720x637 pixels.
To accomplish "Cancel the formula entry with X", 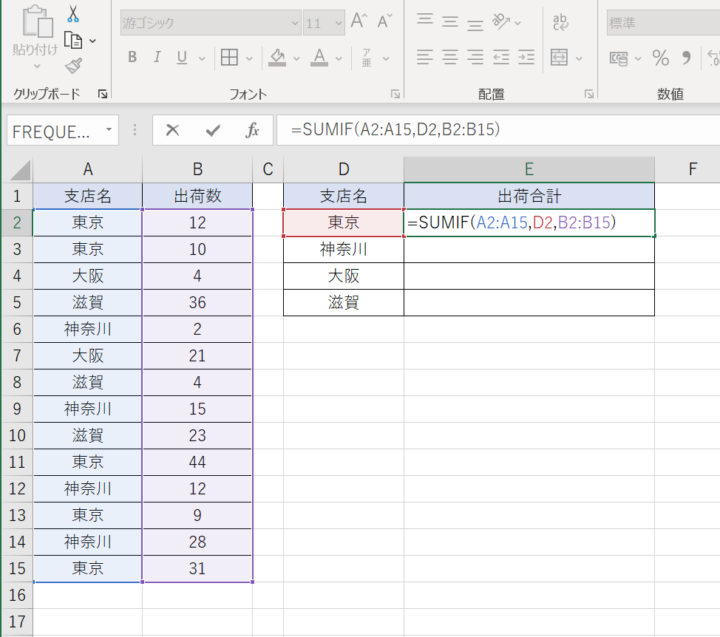I will pos(173,130).
